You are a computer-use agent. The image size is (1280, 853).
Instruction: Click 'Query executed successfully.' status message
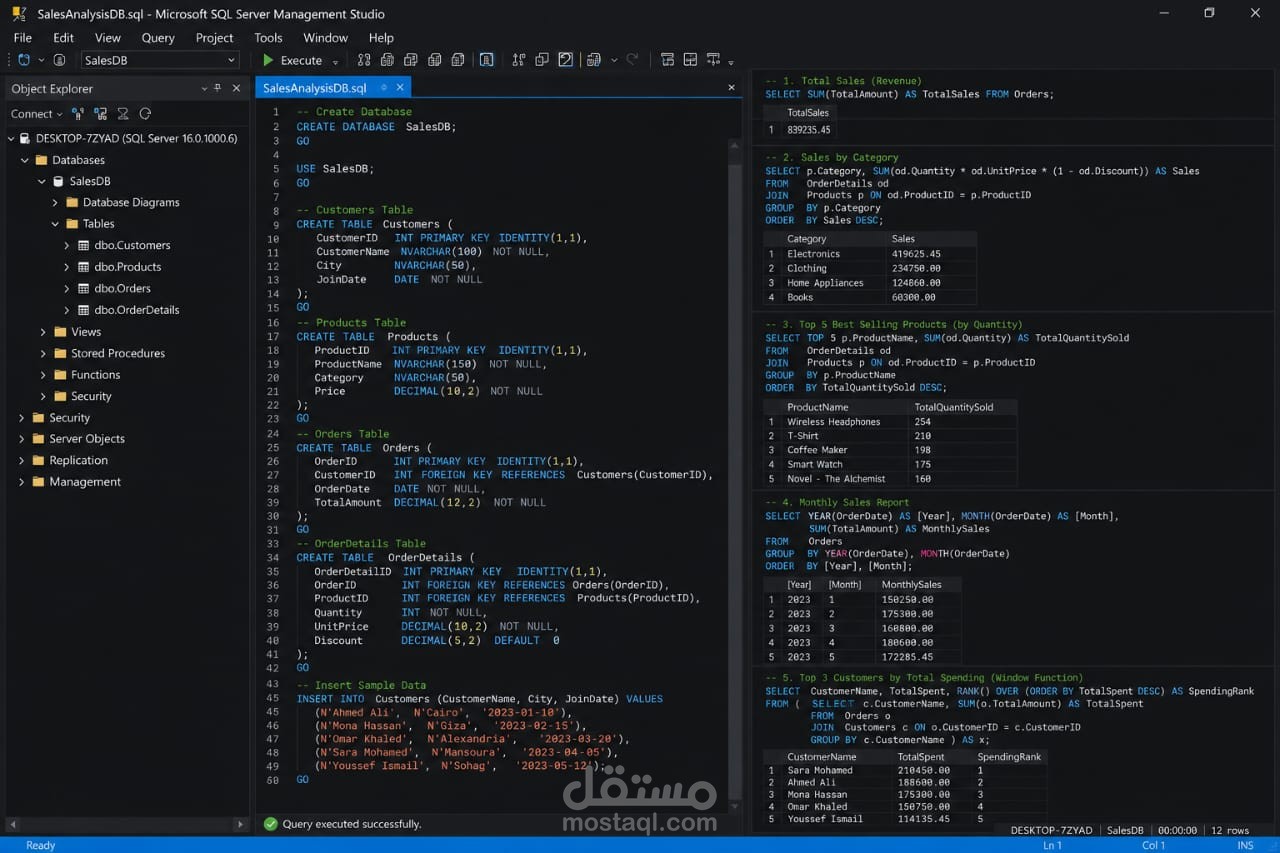pos(351,824)
